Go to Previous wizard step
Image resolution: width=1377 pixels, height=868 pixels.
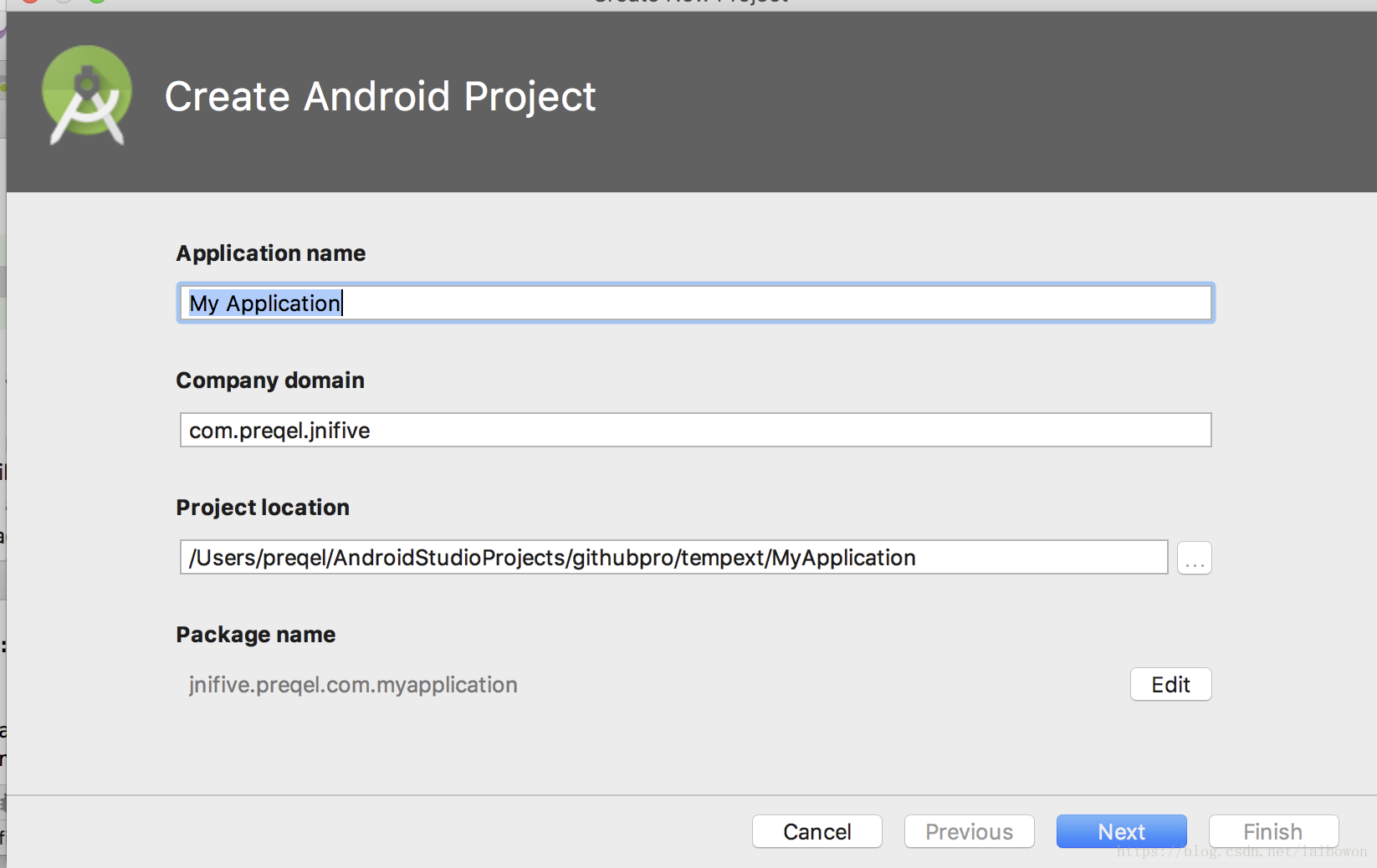point(969,831)
